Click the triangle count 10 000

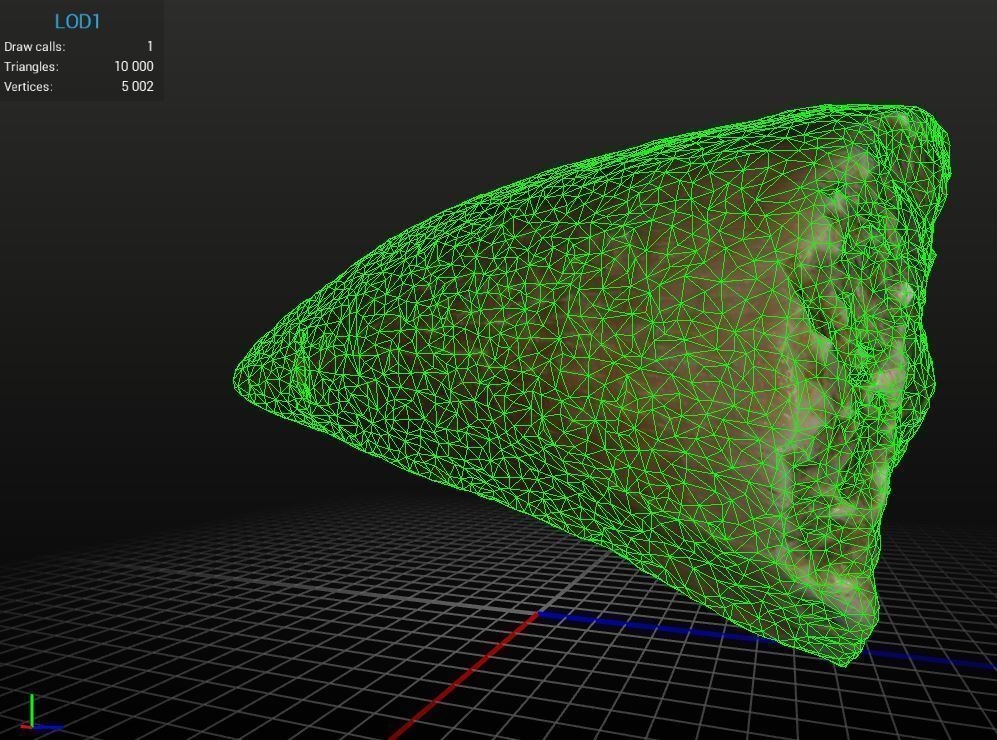(x=134, y=66)
